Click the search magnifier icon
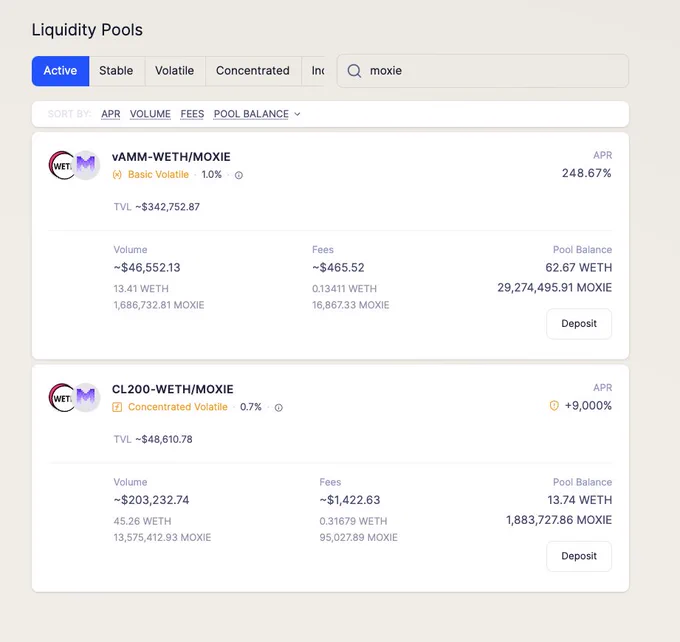The image size is (680, 642). click(354, 71)
